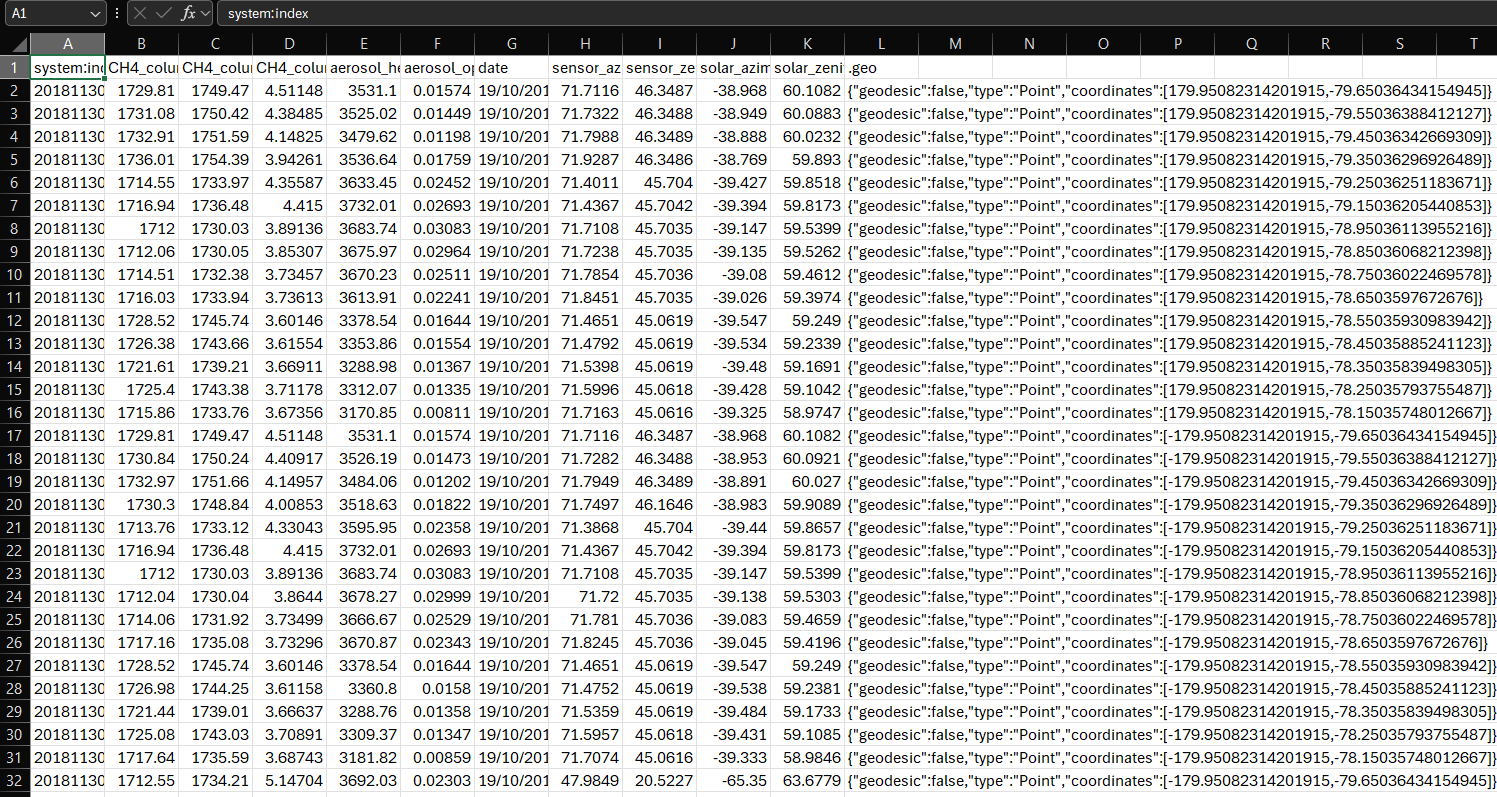Click the system:index header cell A1

pyautogui.click(x=67, y=67)
